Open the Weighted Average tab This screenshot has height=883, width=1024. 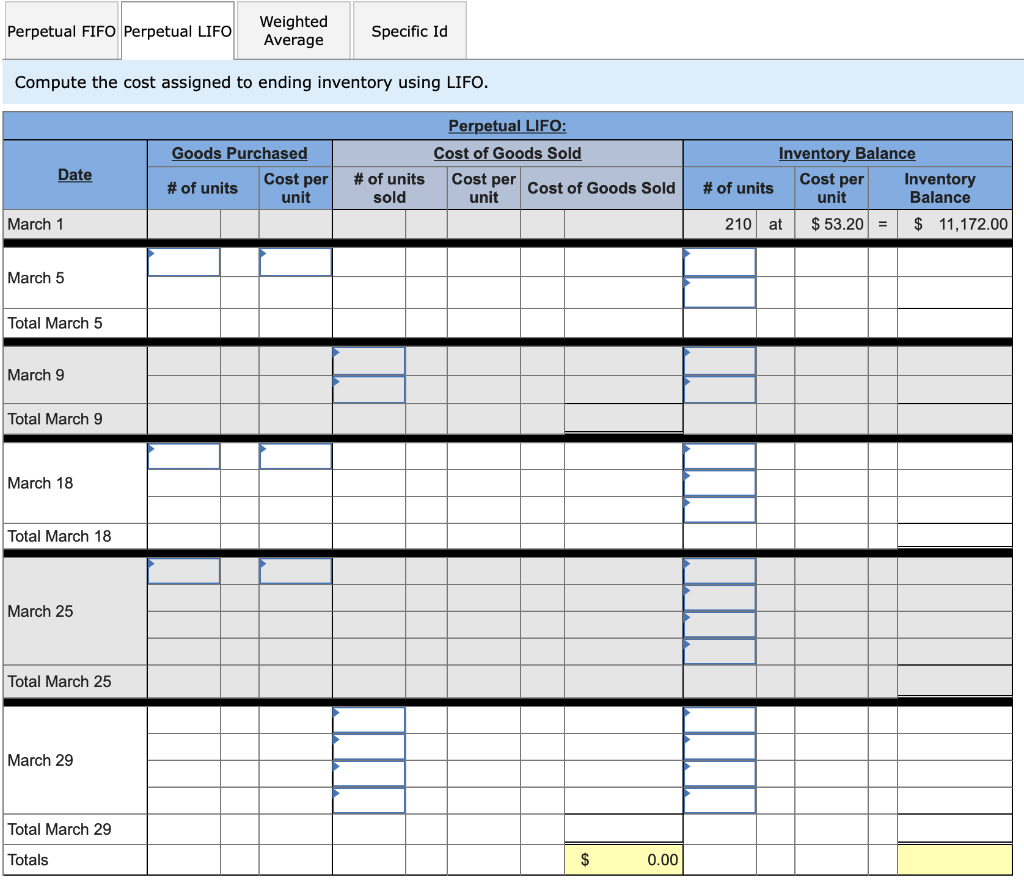tap(292, 30)
